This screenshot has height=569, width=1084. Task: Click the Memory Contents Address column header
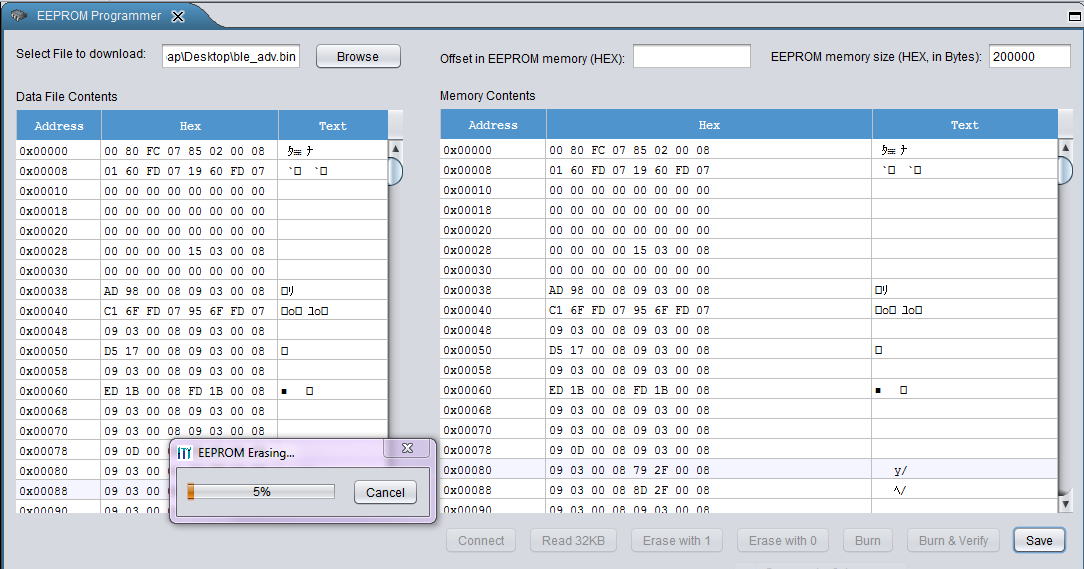[x=493, y=125]
